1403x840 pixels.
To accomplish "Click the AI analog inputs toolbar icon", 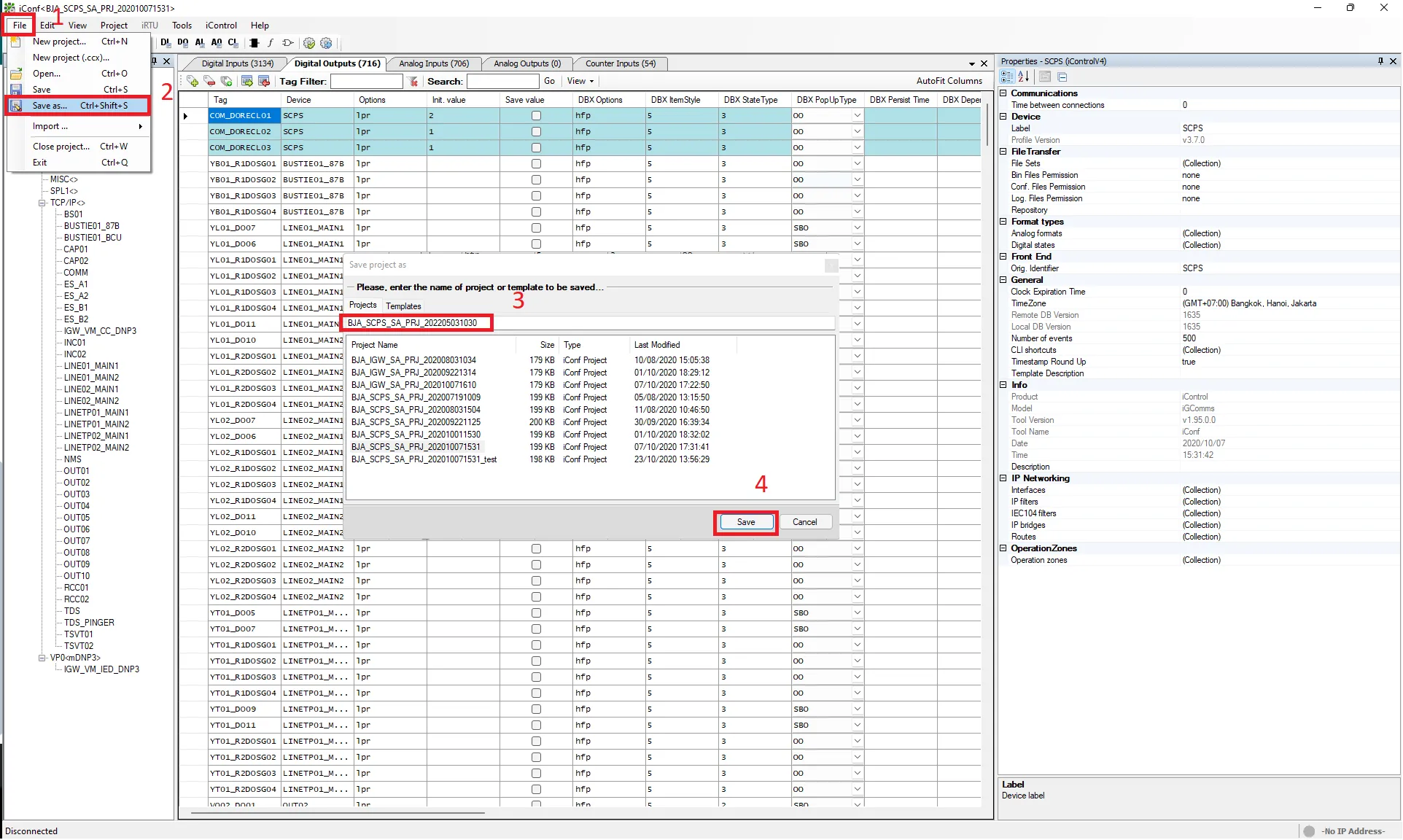I will click(200, 42).
